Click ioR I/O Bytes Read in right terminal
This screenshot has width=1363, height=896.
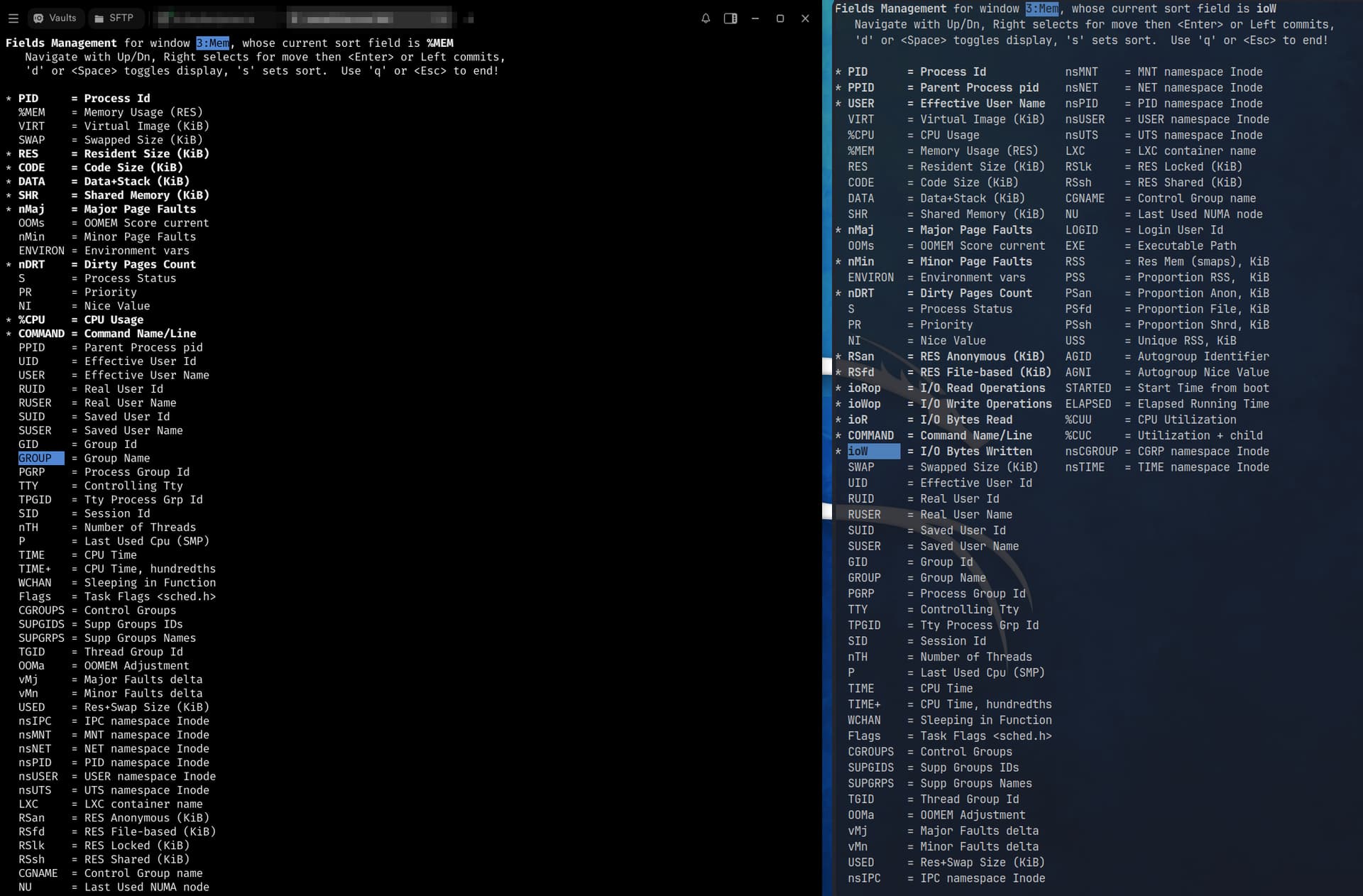point(930,420)
